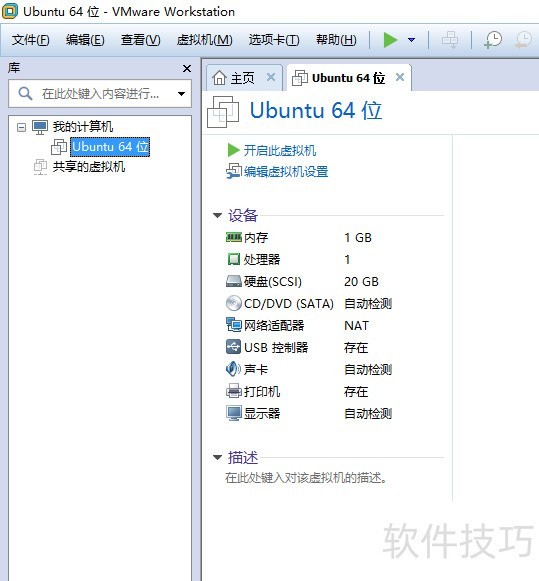Collapse the 设备 section
Viewport: 539px width, 581px height.
(217, 215)
